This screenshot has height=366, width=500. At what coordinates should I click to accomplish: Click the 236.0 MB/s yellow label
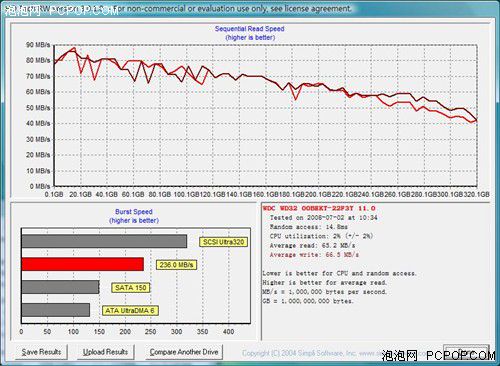pyautogui.click(x=176, y=265)
